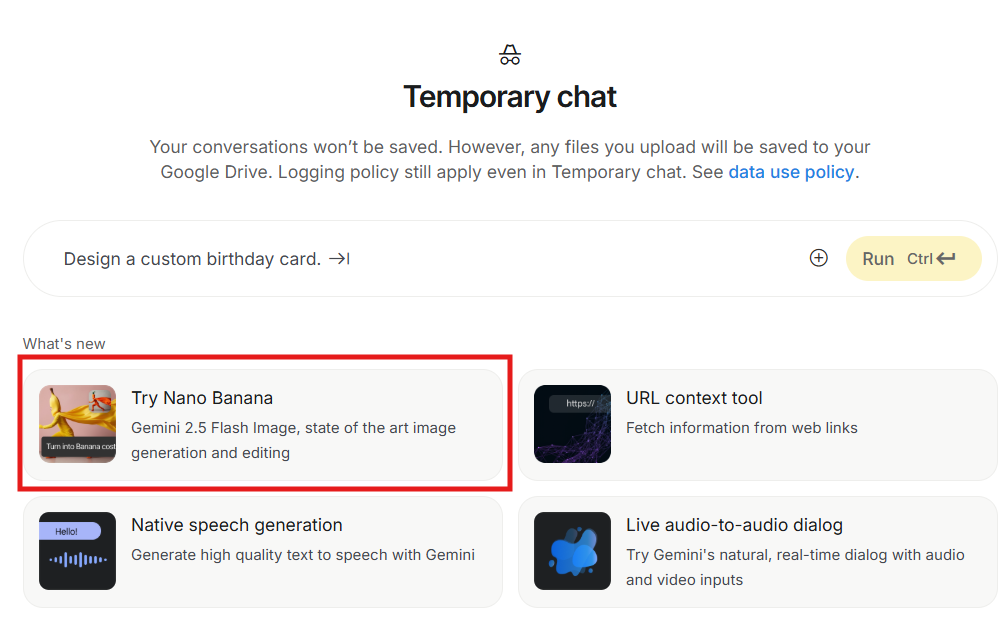
Task: Click the Generate high quality text to speech description
Action: (x=303, y=555)
